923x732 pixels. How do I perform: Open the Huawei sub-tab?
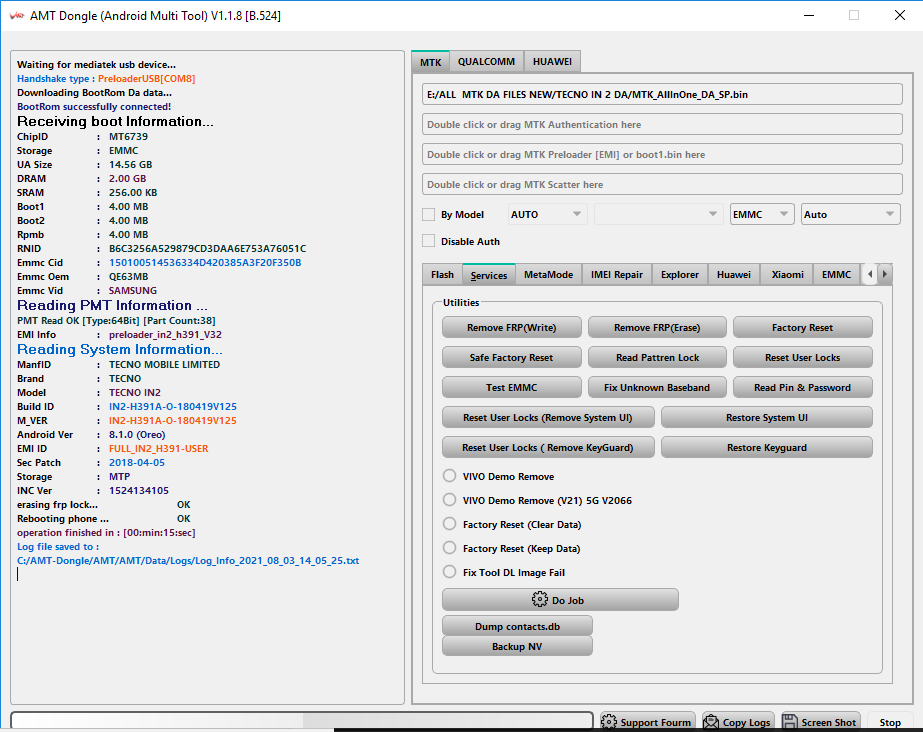click(x=733, y=275)
